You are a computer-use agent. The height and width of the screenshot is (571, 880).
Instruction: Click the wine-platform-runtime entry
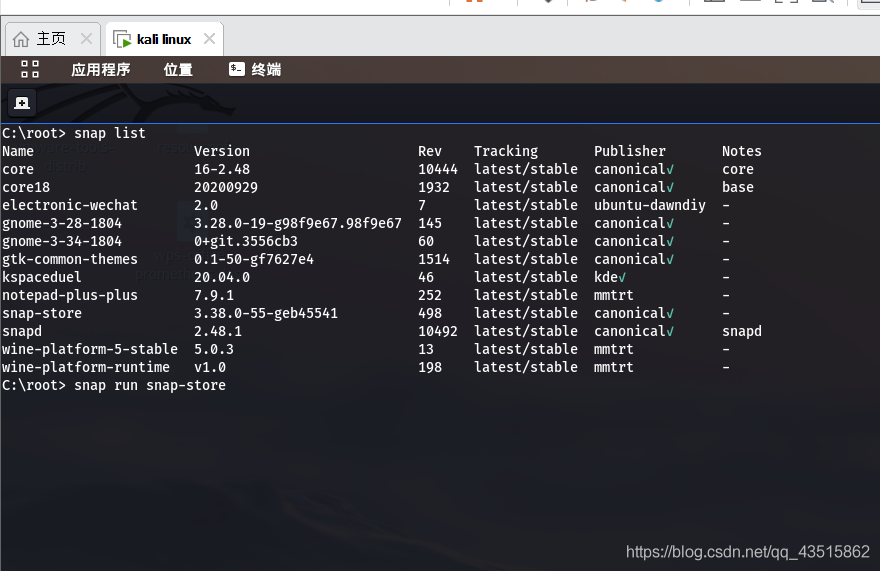click(86, 367)
